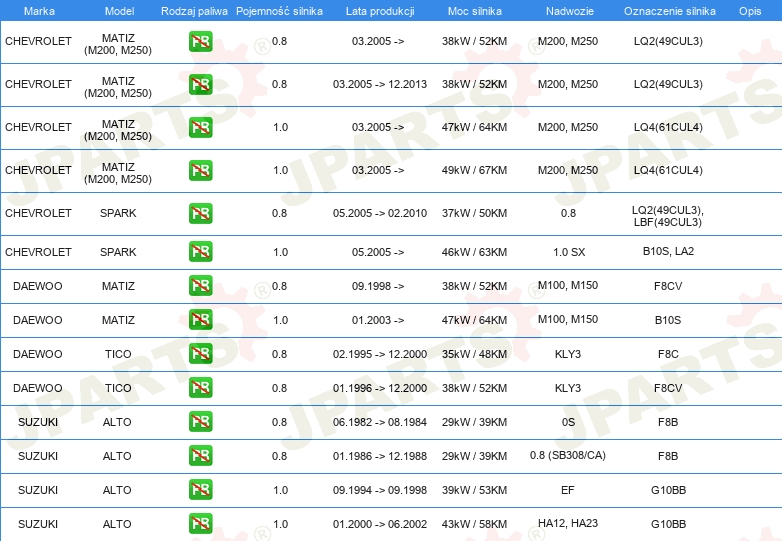Click fuel icon in row ending 12.2013
The width and height of the screenshot is (782, 541).
click(200, 84)
